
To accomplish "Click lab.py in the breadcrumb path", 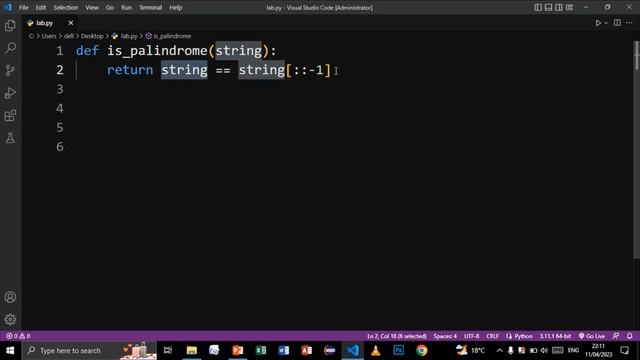I will [129, 36].
